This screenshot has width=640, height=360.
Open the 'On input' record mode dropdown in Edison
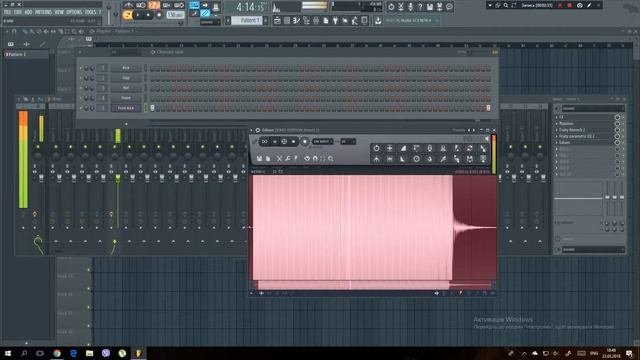(322, 142)
